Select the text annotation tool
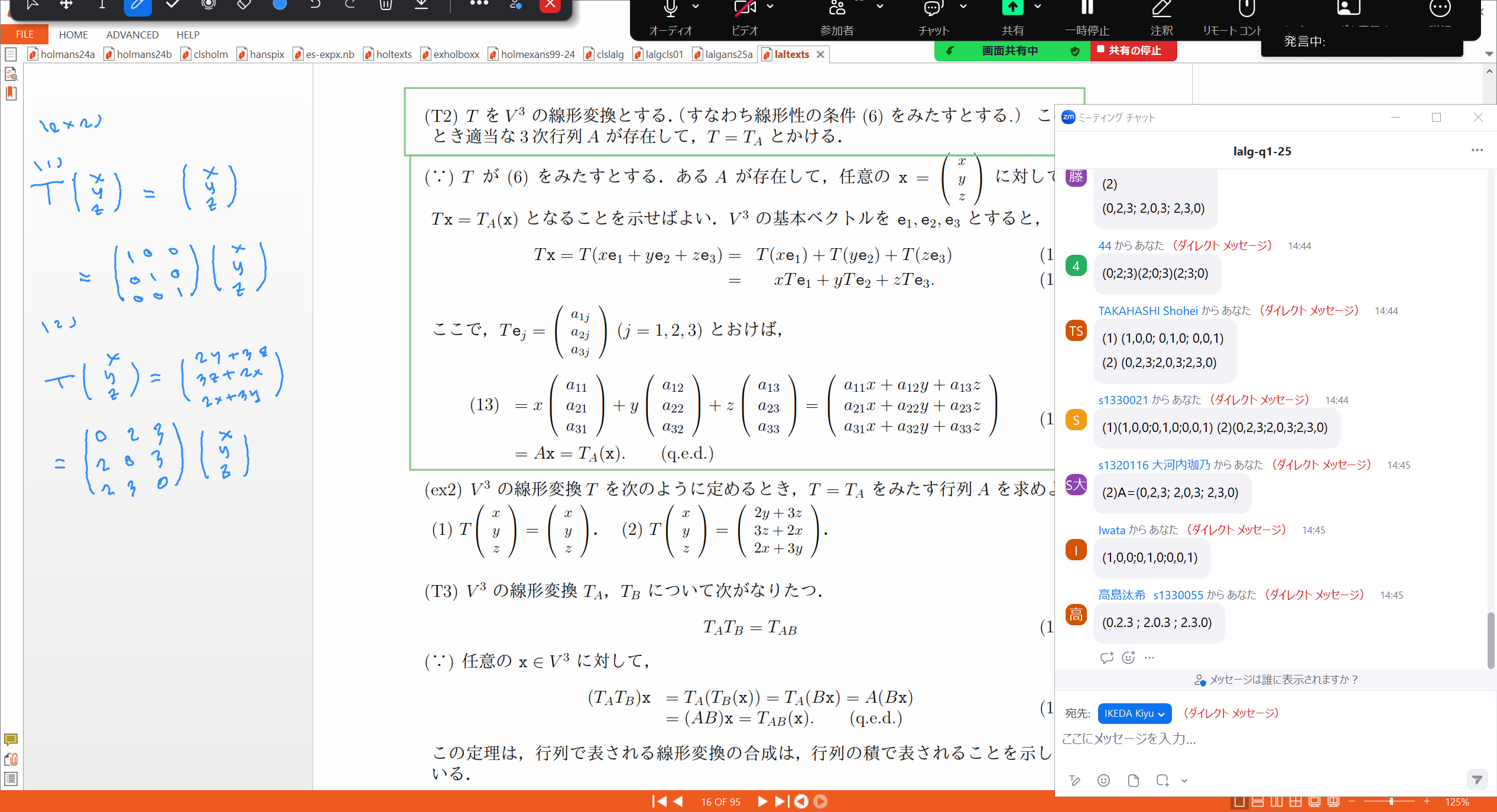 (102, 5)
